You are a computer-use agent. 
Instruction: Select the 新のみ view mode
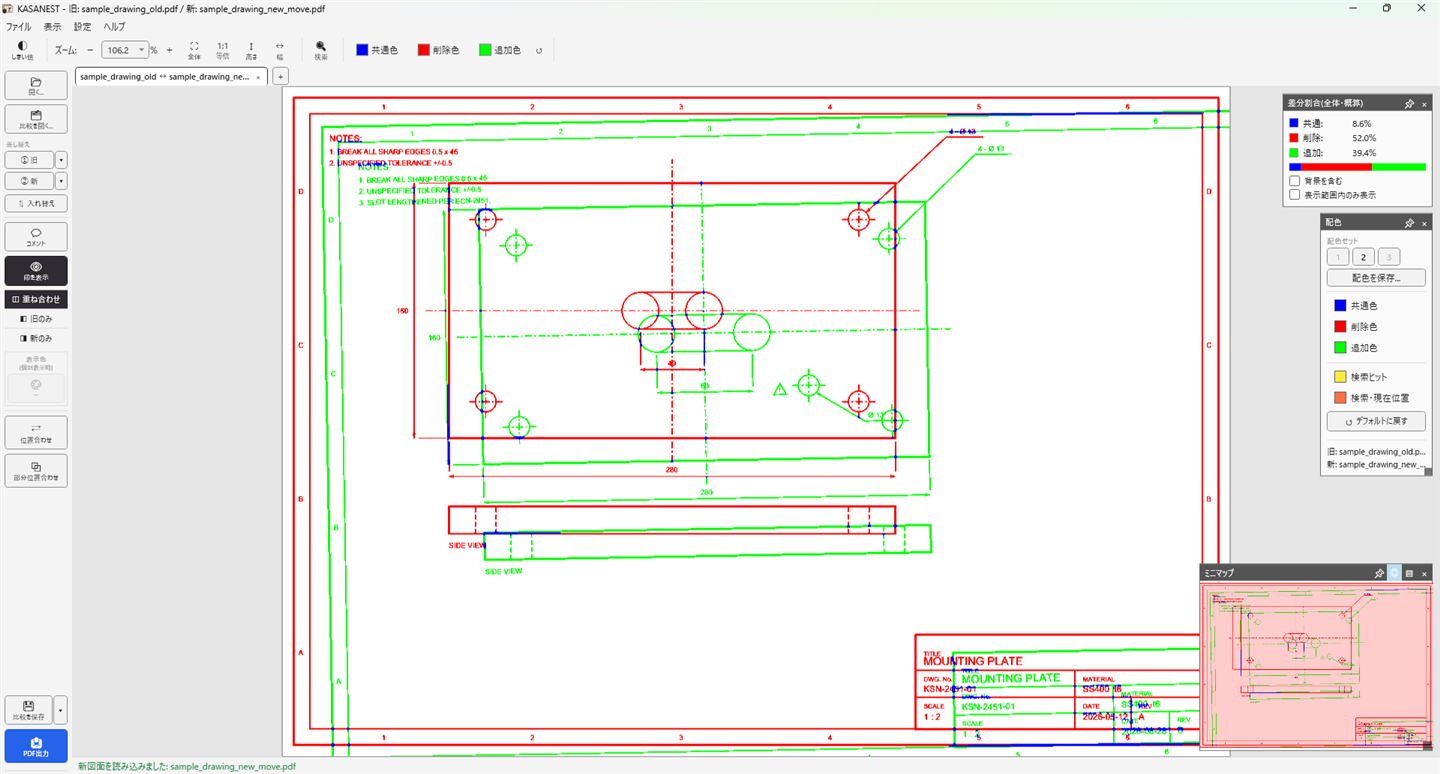[36, 339]
